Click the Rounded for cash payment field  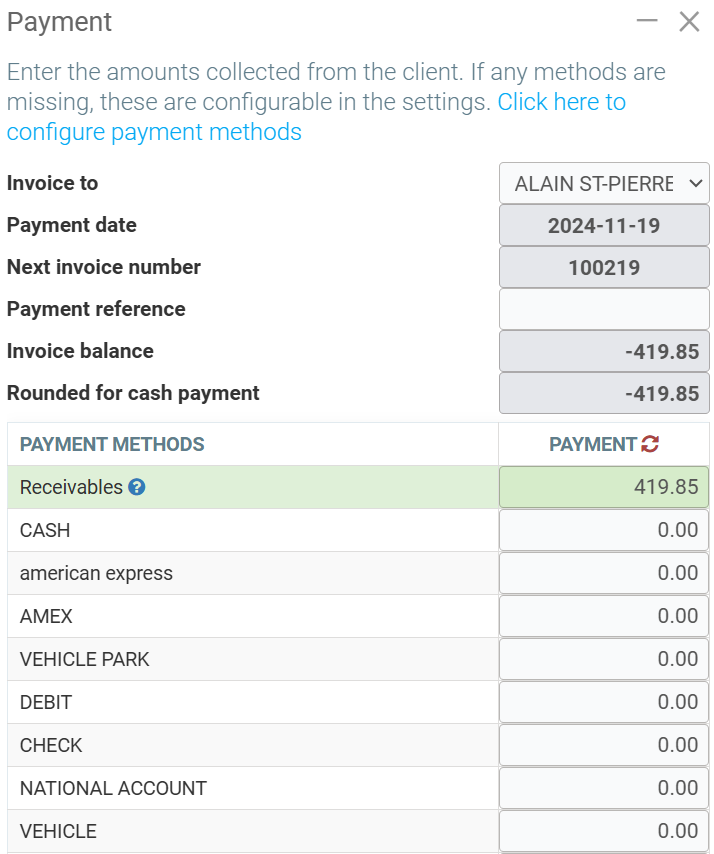[604, 393]
